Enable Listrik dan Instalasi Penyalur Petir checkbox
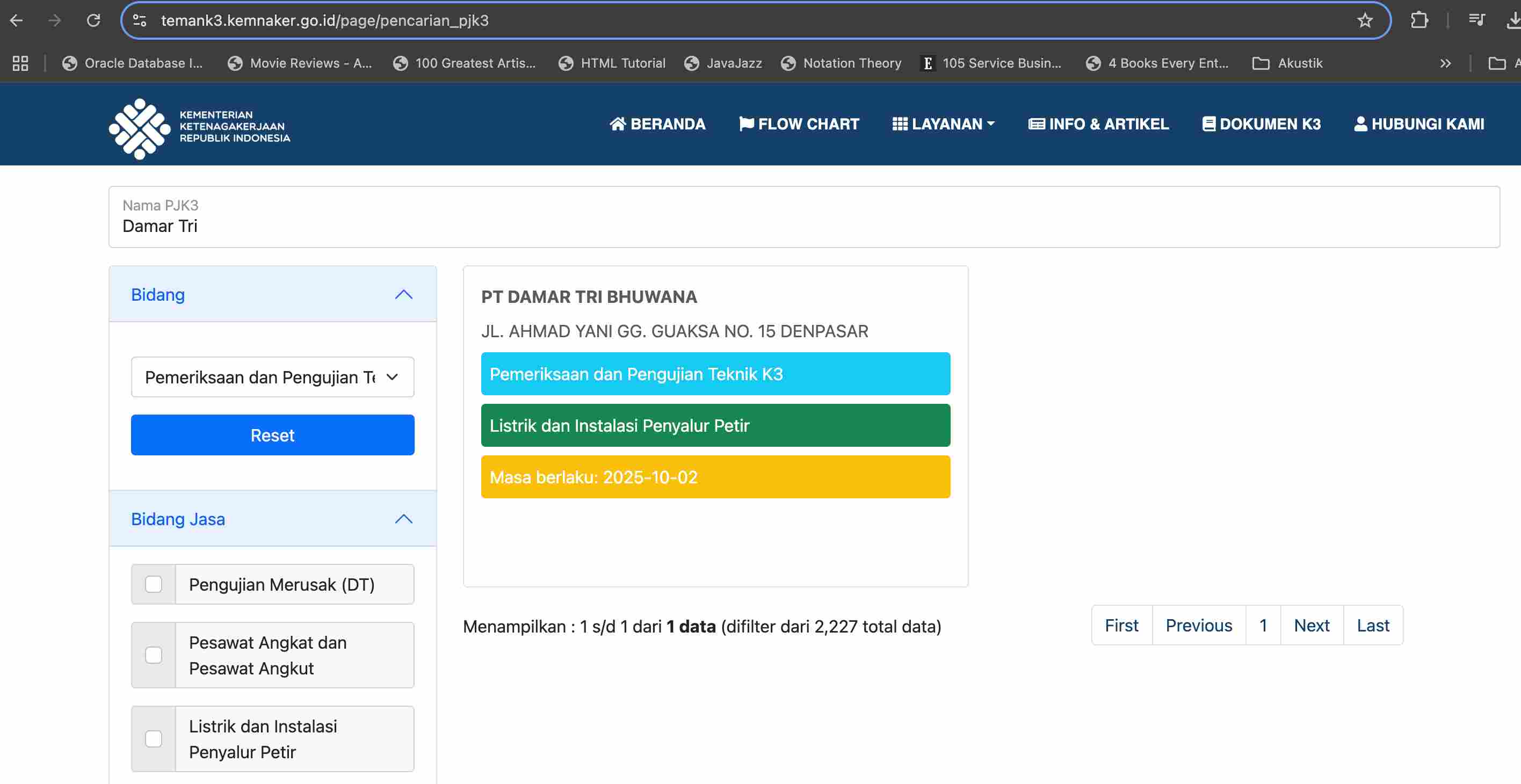This screenshot has height=784, width=1521. click(154, 738)
